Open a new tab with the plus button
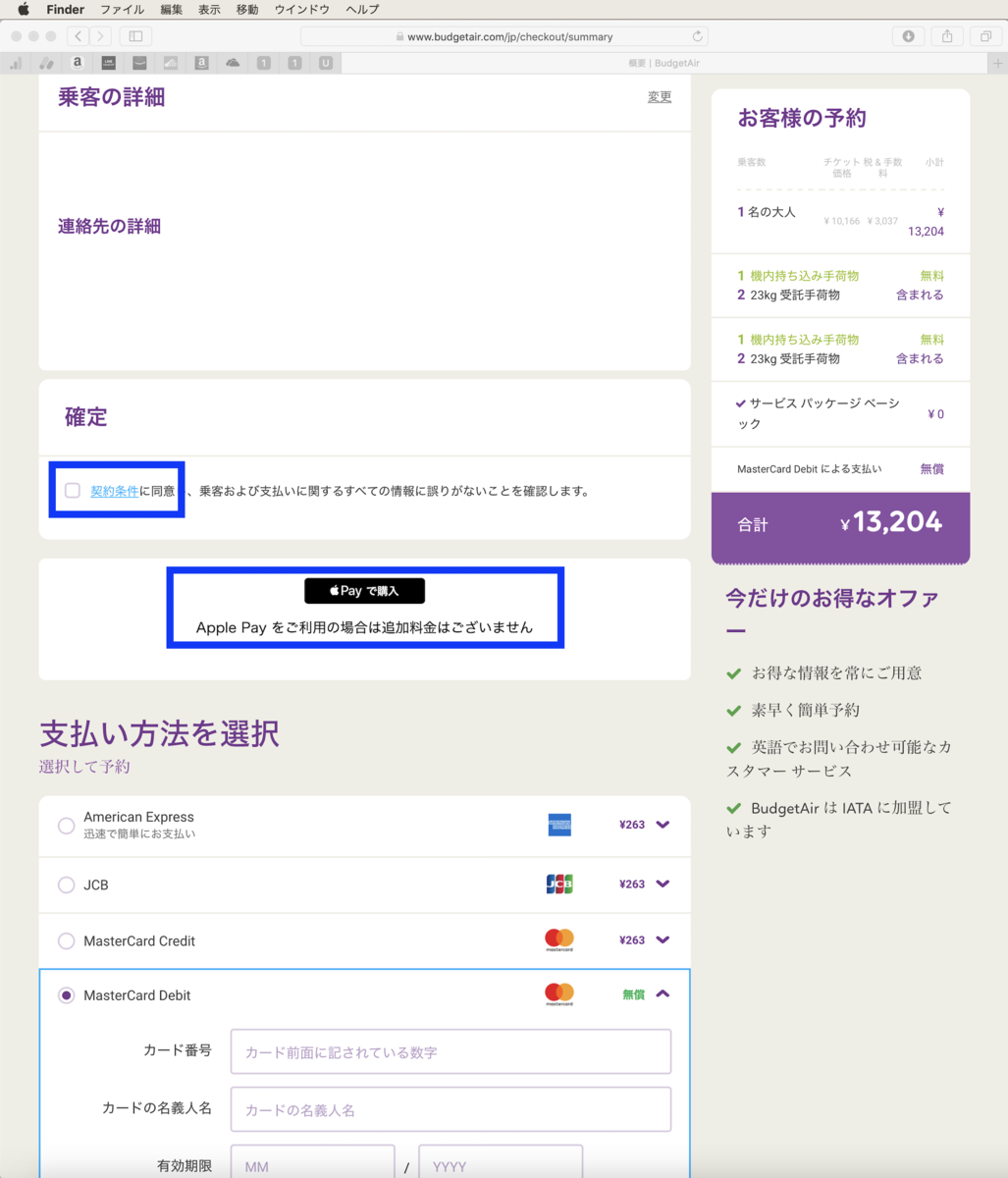This screenshot has width=1008, height=1178. point(999,63)
